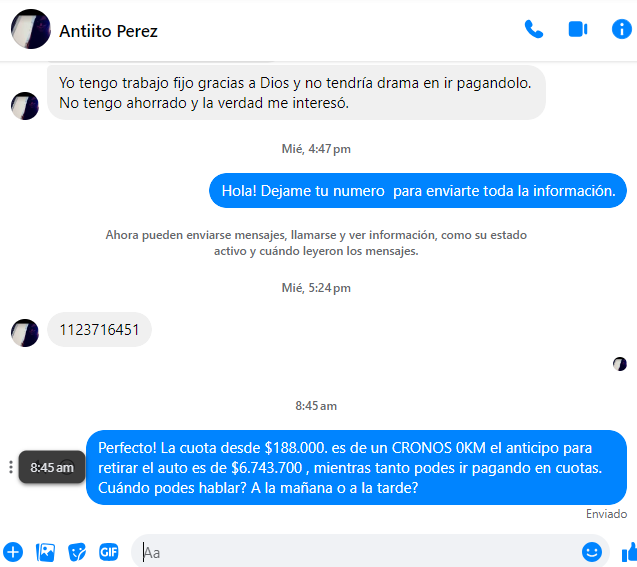Select the phone number message 1123716451
This screenshot has height=567, width=637.
(100, 329)
